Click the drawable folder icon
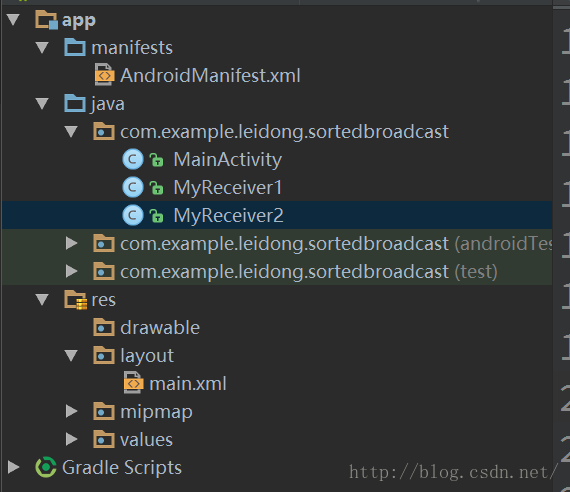 (104, 327)
